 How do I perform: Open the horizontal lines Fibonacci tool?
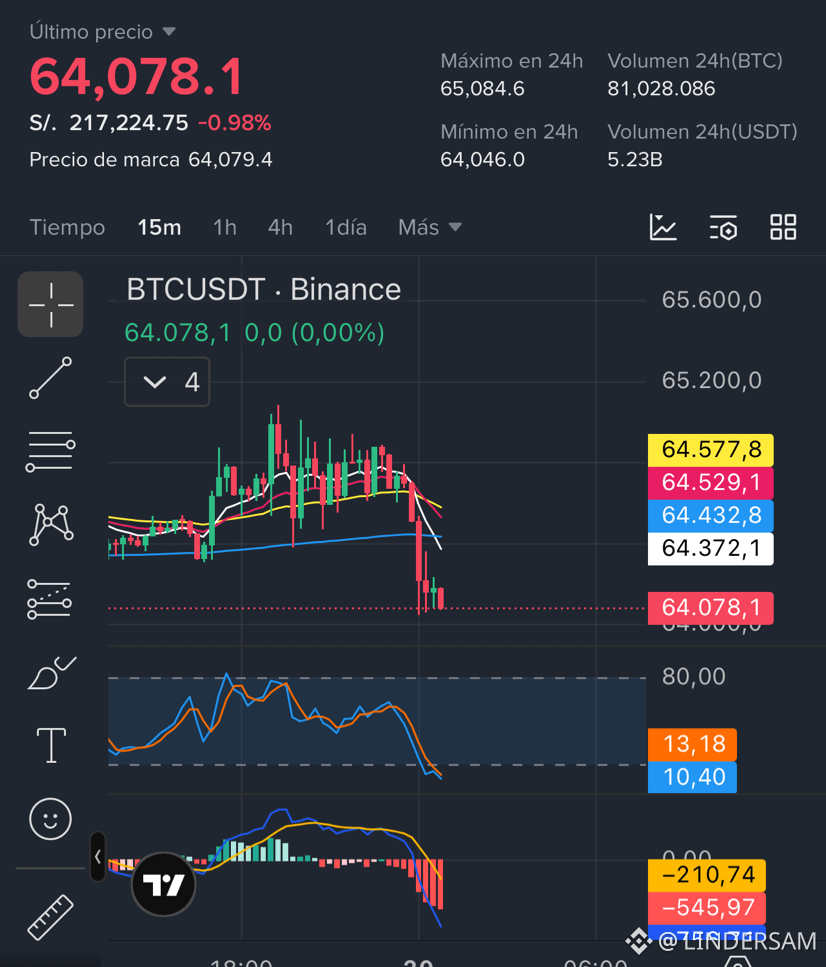tap(51, 451)
